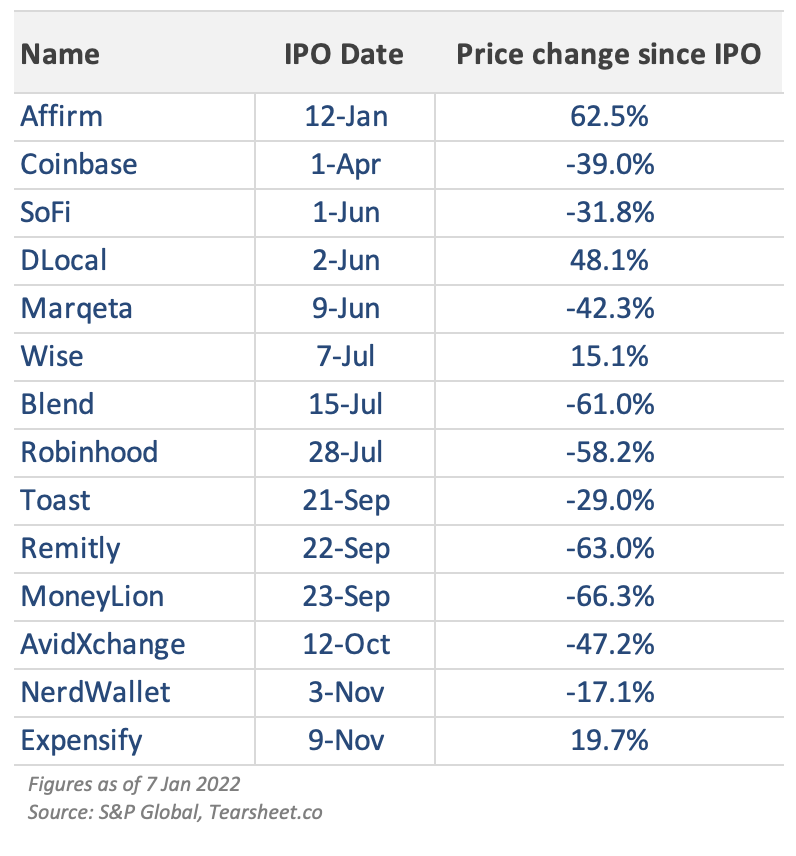Click Affirm's price change 62.5%
796x856 pixels.
[609, 117]
